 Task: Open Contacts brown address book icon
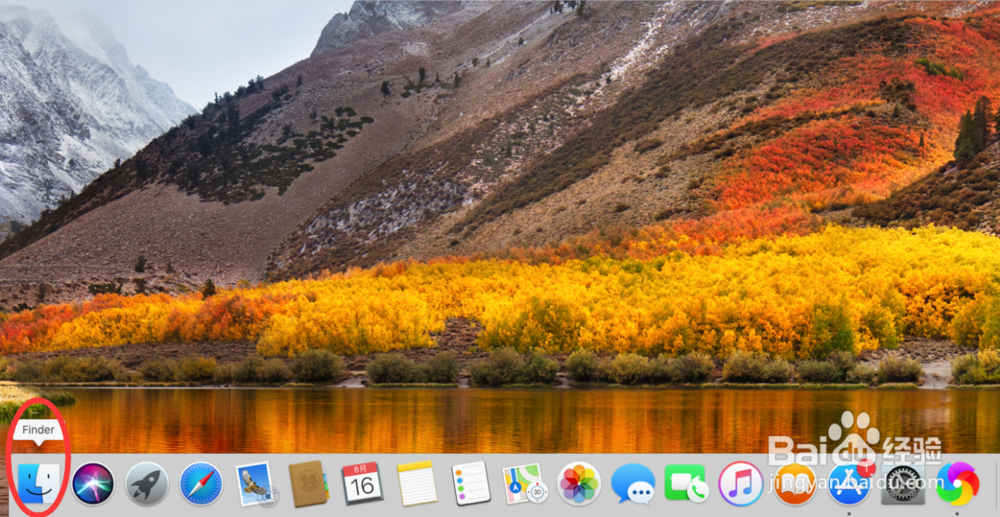tap(309, 483)
